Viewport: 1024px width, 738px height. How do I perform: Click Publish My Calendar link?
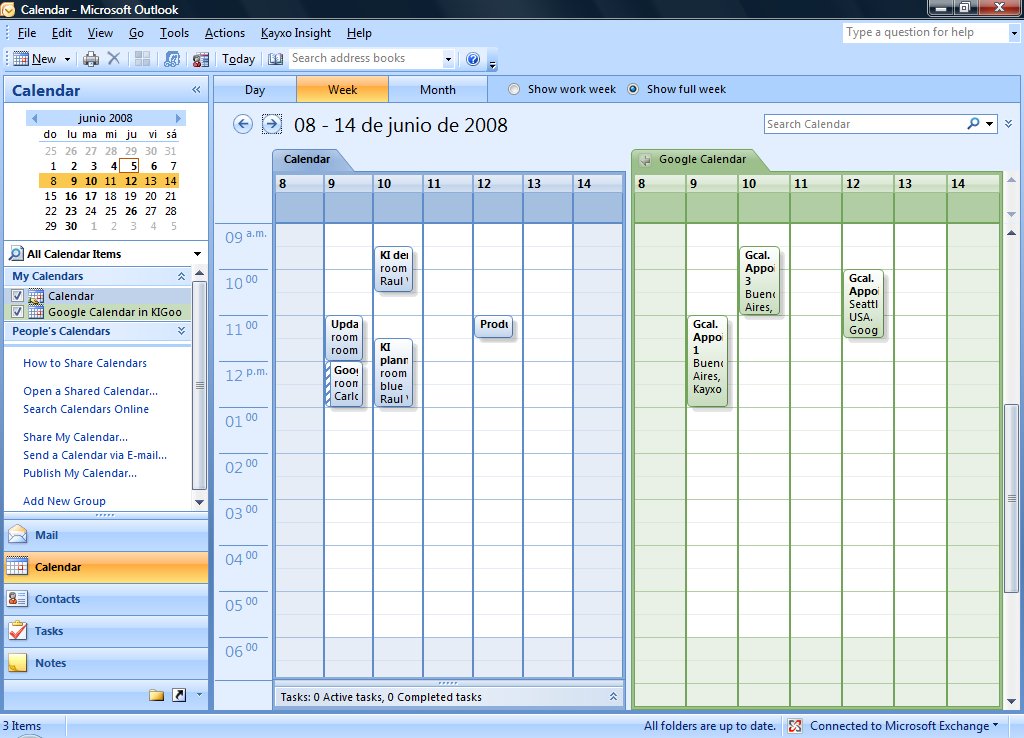(x=80, y=473)
